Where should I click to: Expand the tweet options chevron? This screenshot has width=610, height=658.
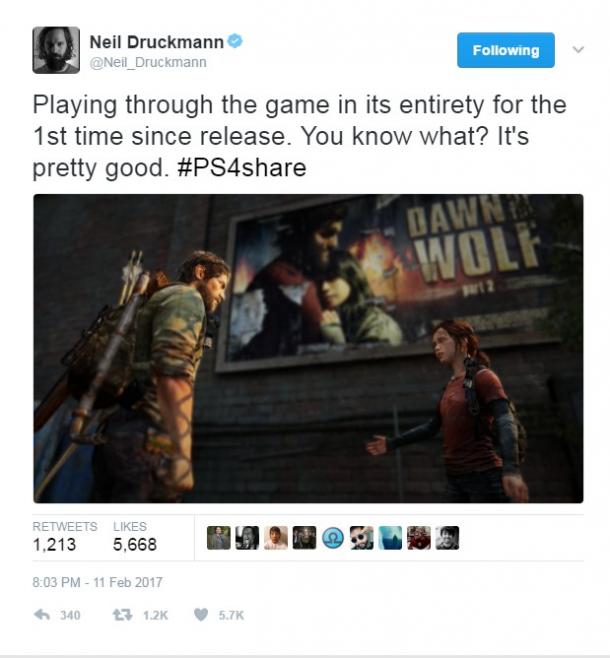click(578, 50)
